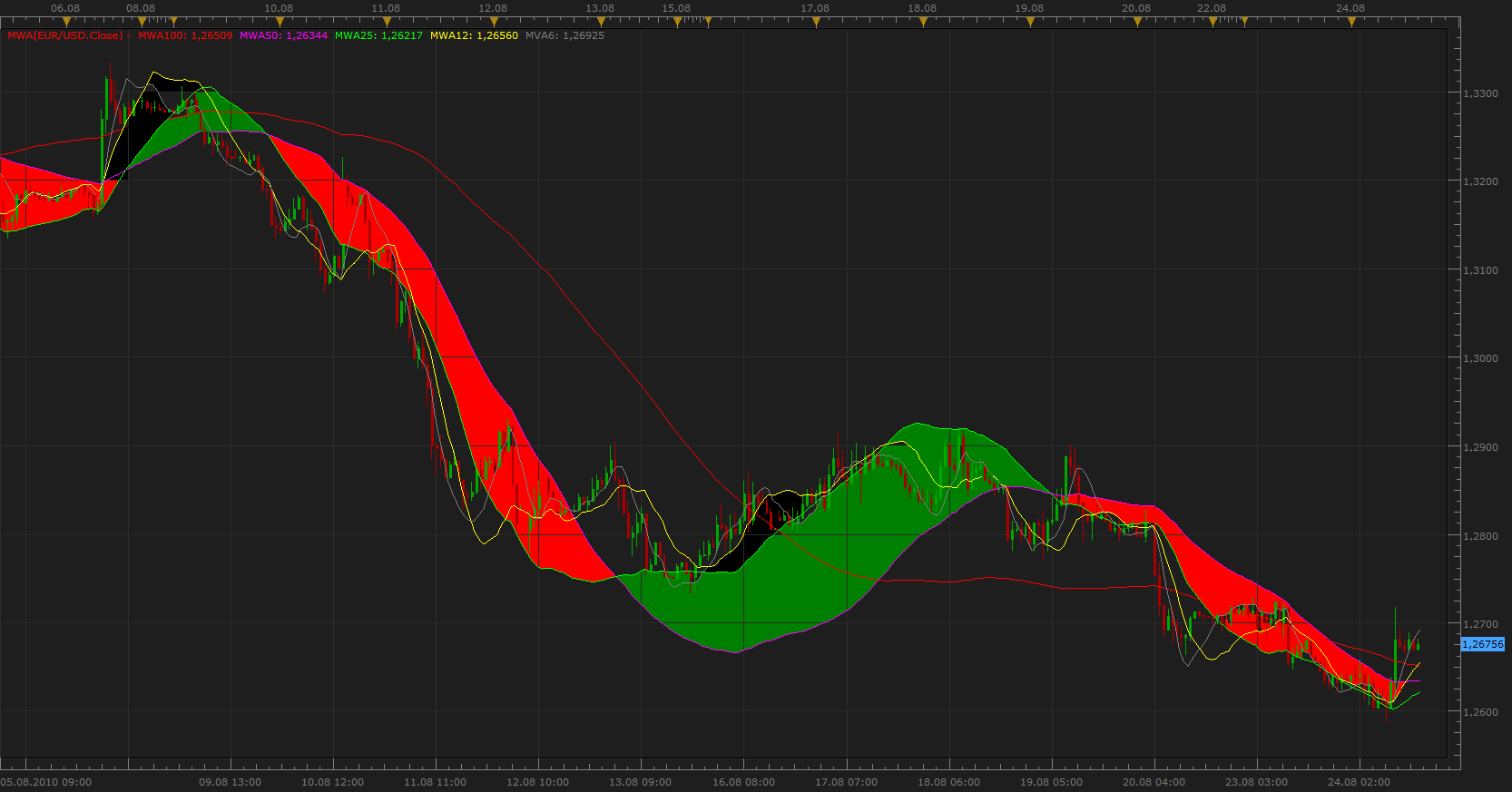The width and height of the screenshot is (1512, 792).
Task: Click the 05.08.2010 09:00 start time label
Action: point(46,782)
